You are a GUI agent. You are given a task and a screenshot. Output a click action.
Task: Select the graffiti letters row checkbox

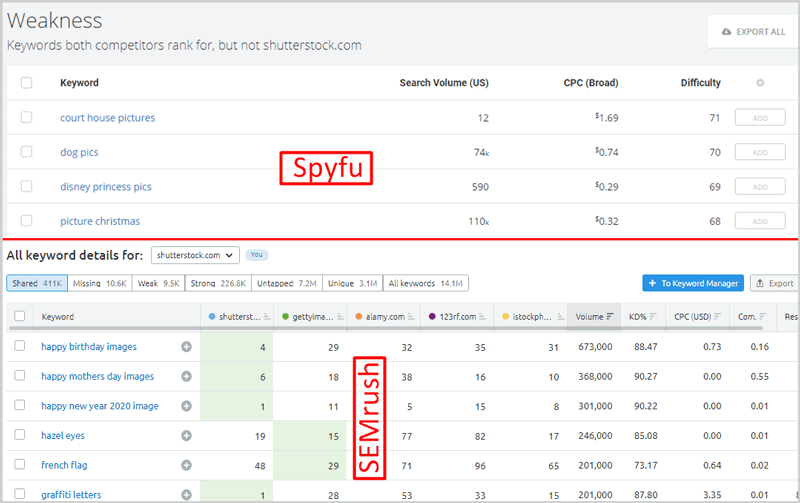[20, 493]
